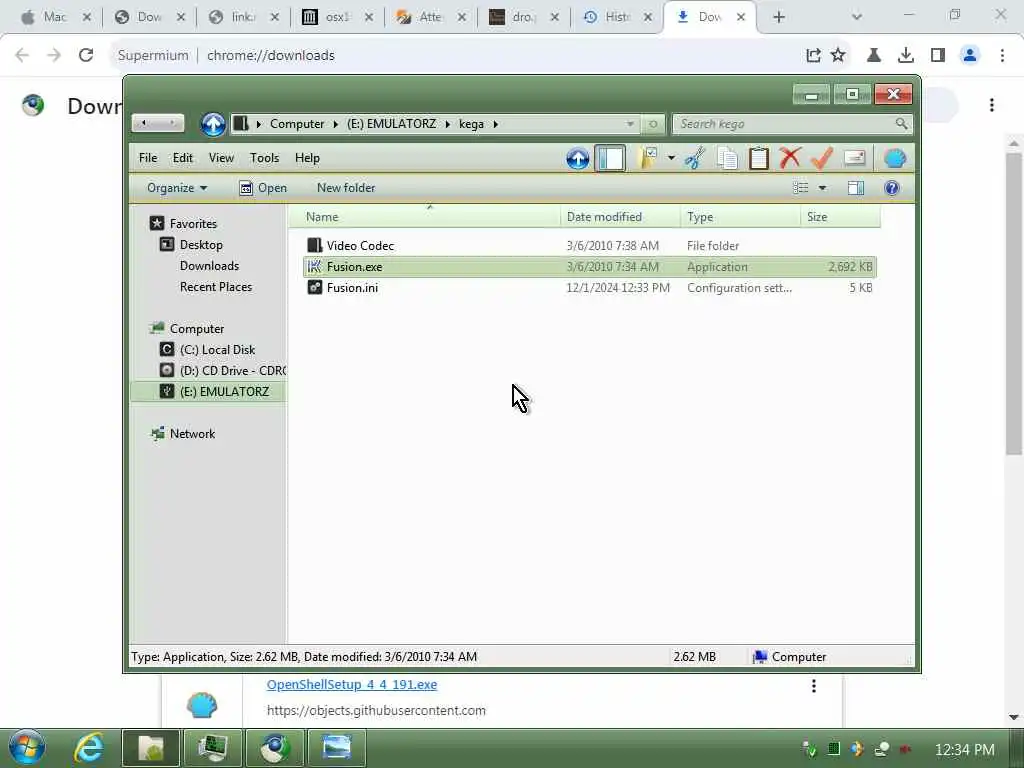Viewport: 1024px width, 768px height.
Task: Click the blue Up arrow beside address bar
Action: coord(213,124)
